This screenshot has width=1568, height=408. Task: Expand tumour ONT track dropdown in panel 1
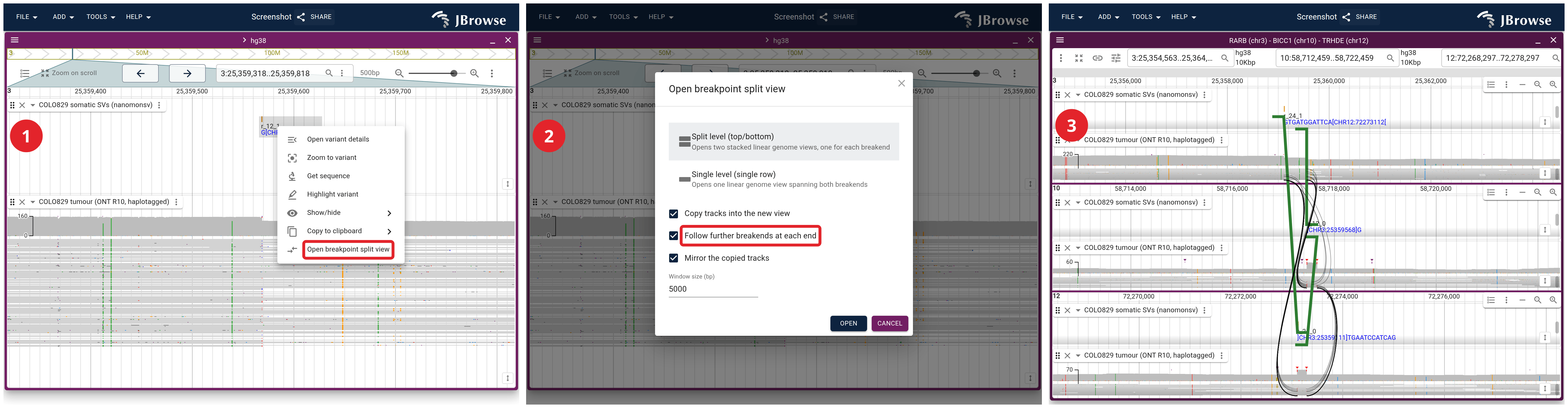(x=33, y=202)
